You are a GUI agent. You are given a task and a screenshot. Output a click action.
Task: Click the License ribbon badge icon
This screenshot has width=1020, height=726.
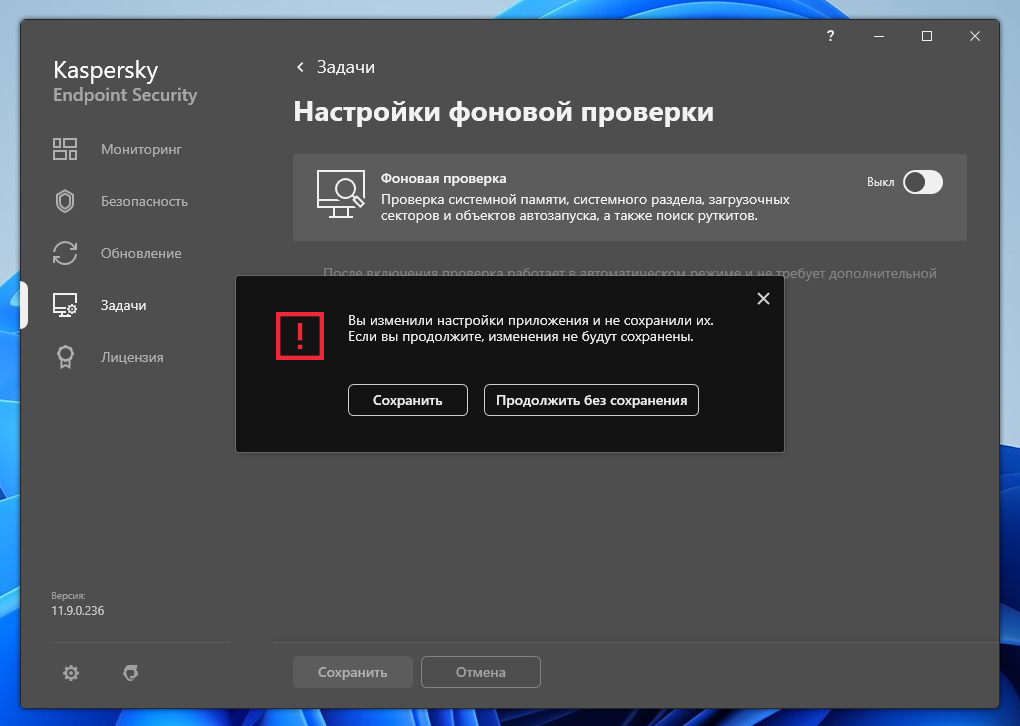pyautogui.click(x=65, y=357)
